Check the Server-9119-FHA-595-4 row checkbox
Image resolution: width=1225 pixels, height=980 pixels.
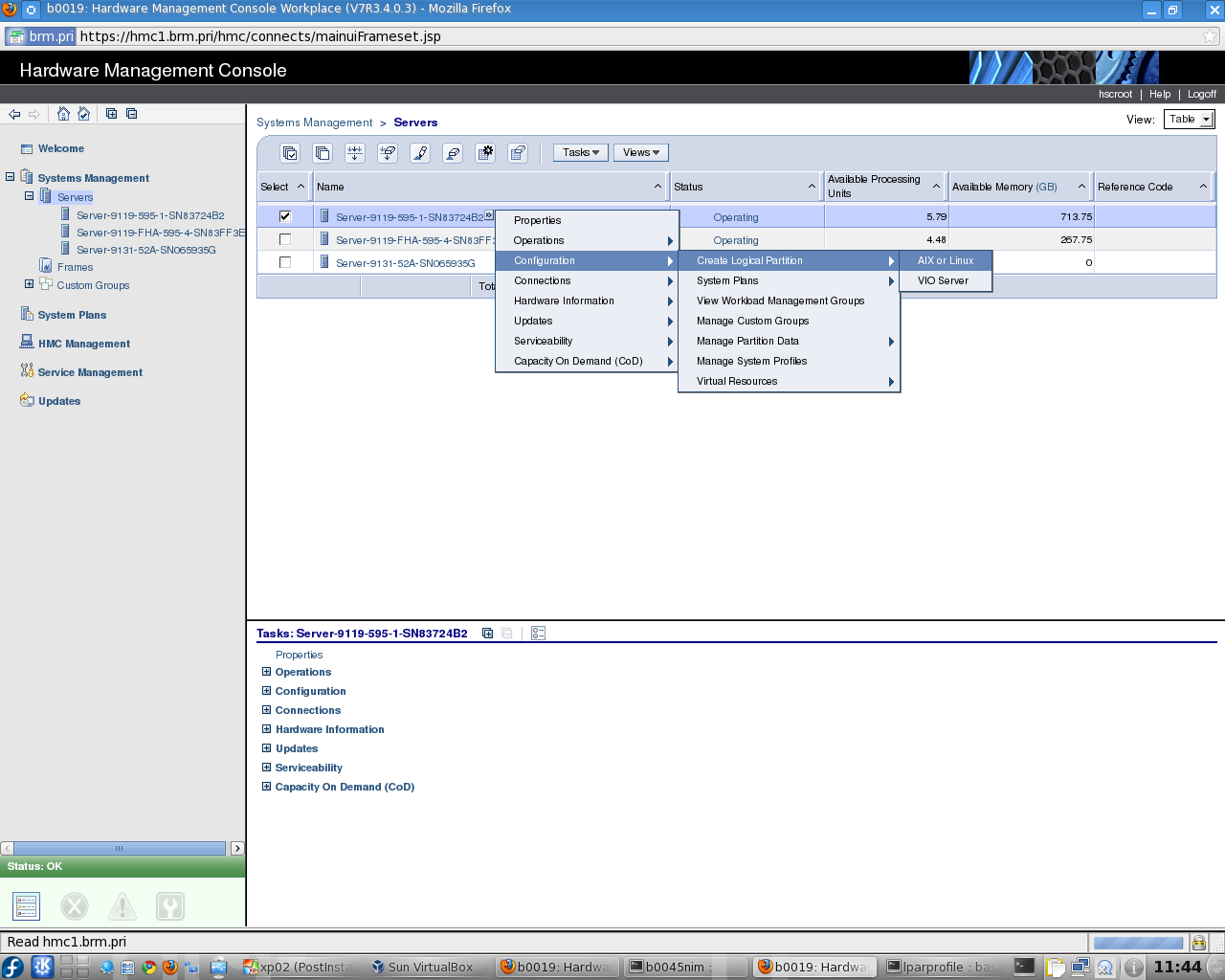[x=285, y=239]
